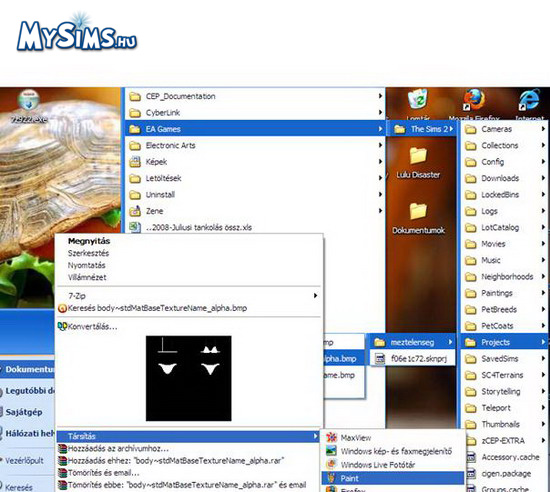Open the Társítás submenu
This screenshot has height=492, width=550.
coord(189,436)
